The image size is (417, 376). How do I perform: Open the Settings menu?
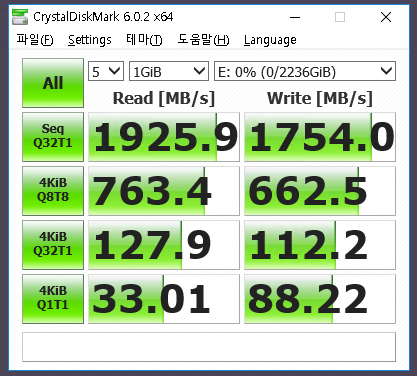coord(90,40)
